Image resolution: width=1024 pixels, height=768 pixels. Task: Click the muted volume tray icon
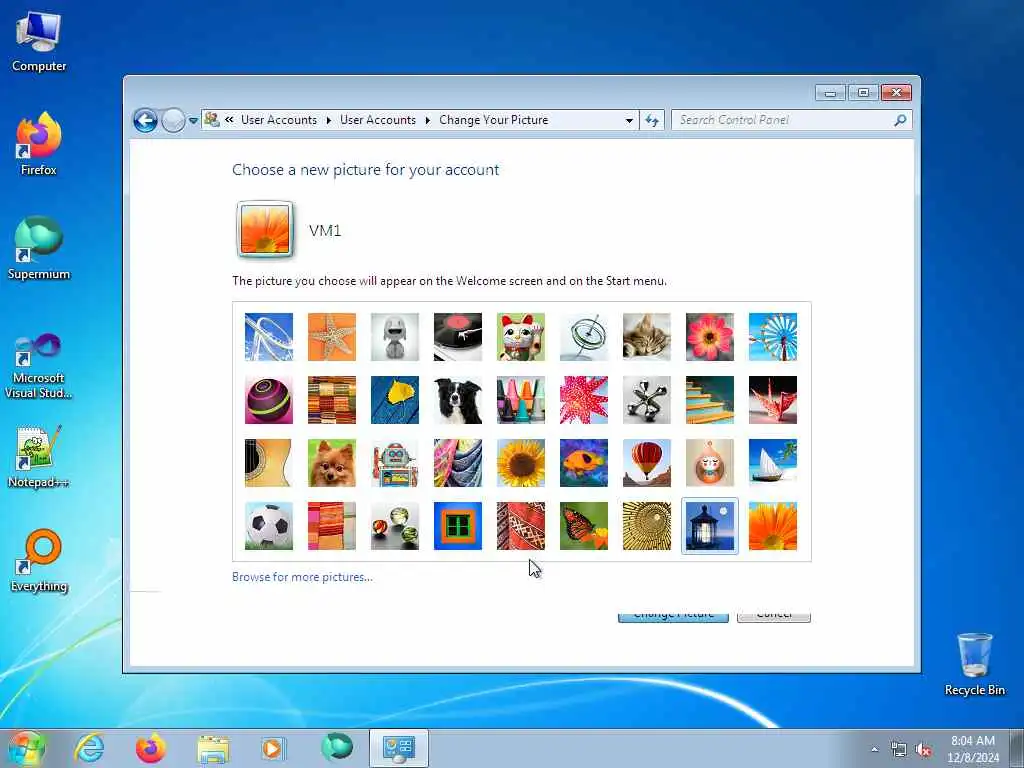pyautogui.click(x=923, y=750)
